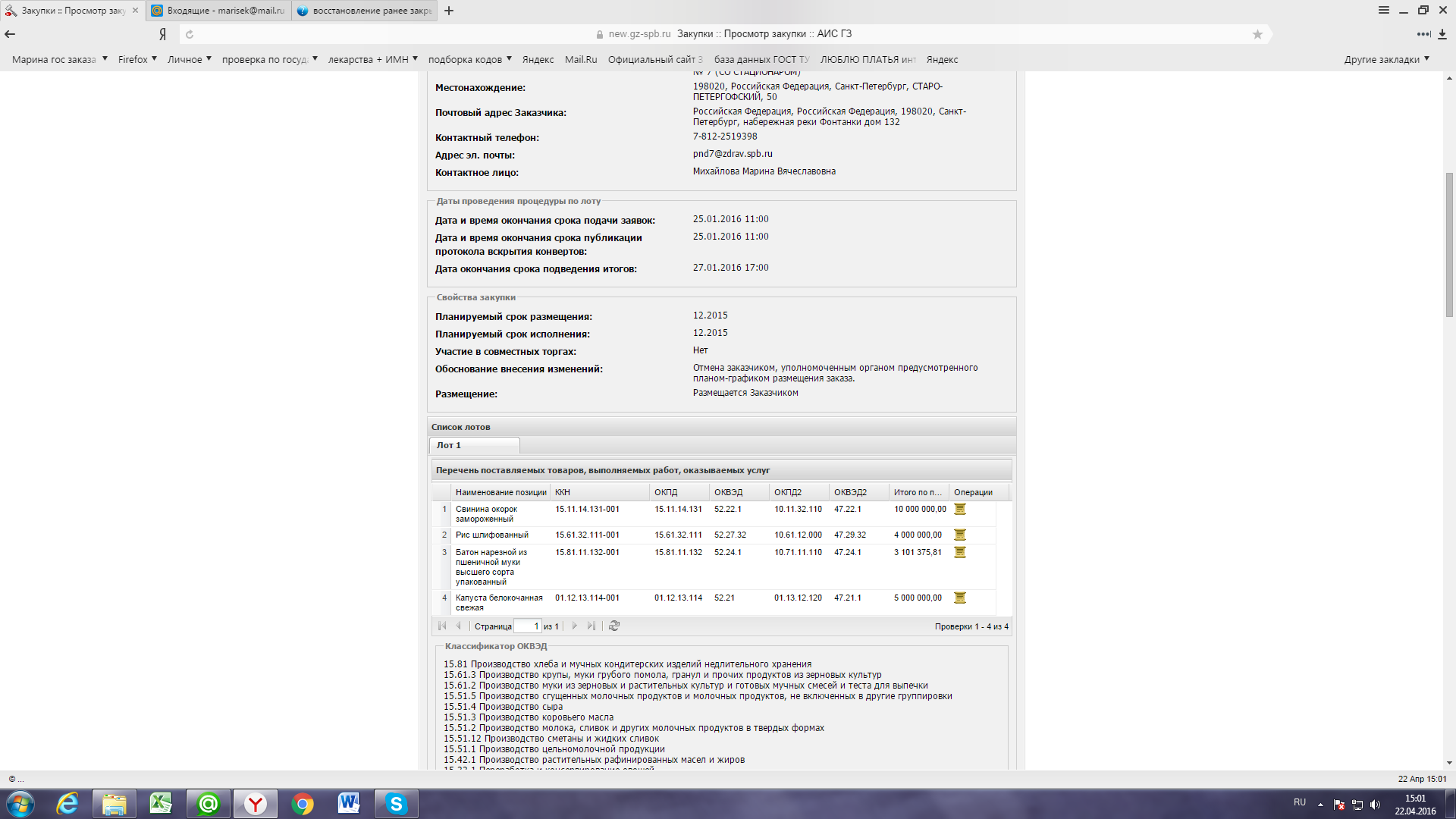Click the page number input field

pyautogui.click(x=528, y=626)
